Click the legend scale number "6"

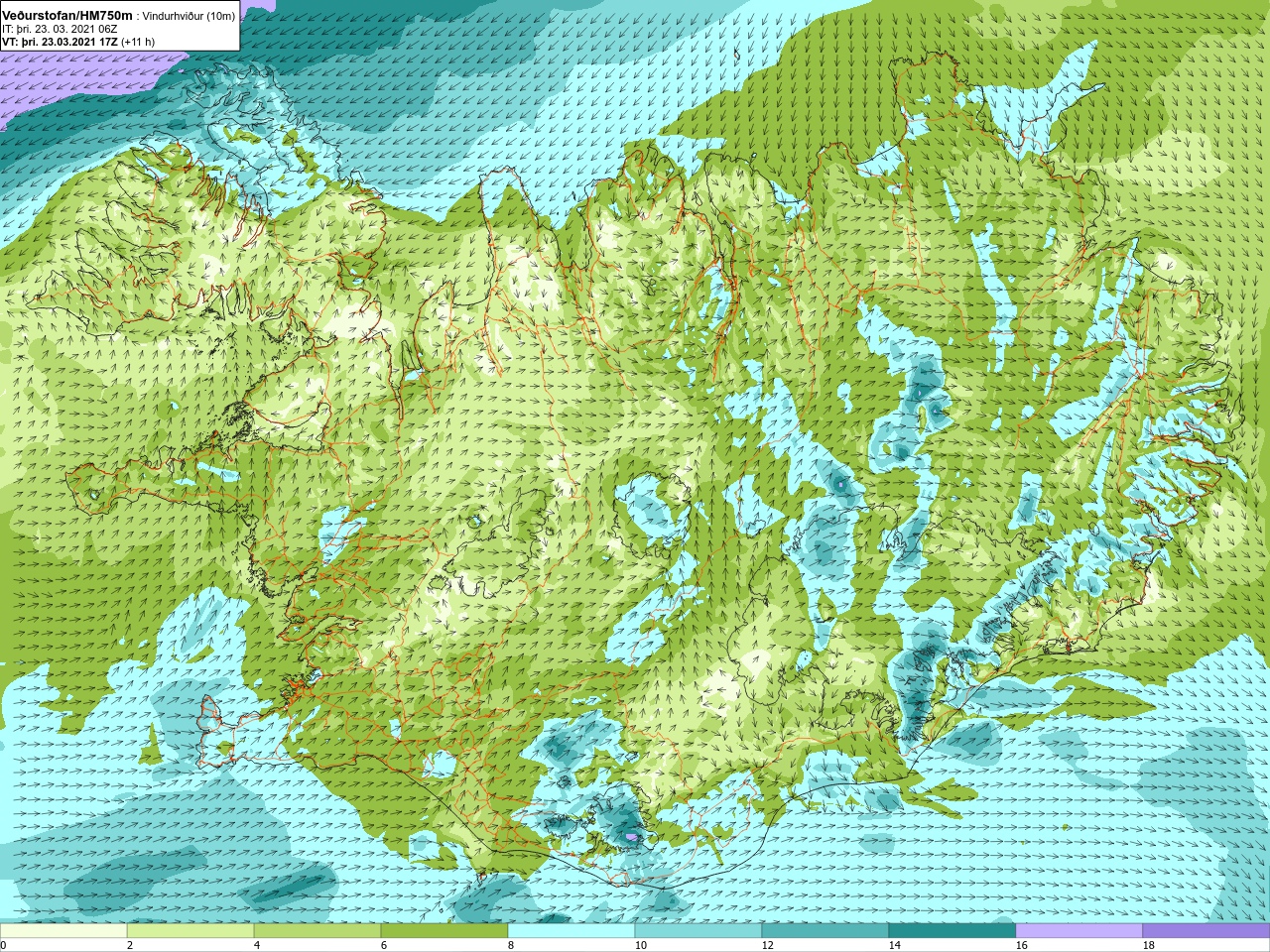(x=384, y=945)
